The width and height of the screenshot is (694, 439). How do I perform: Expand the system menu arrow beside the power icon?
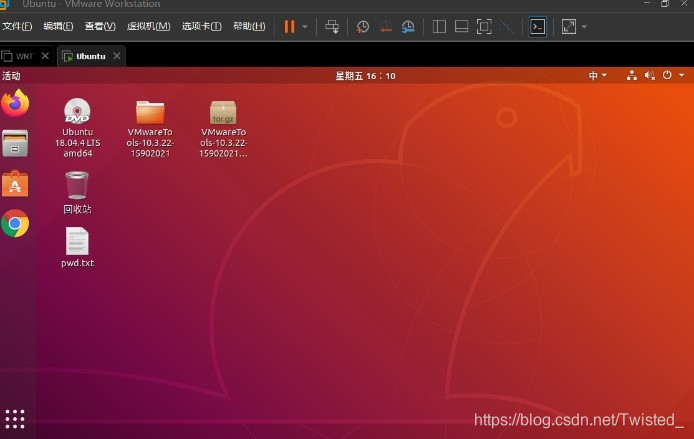682,75
